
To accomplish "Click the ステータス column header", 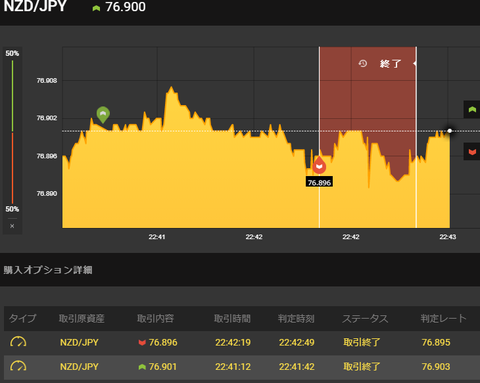I will [365, 318].
